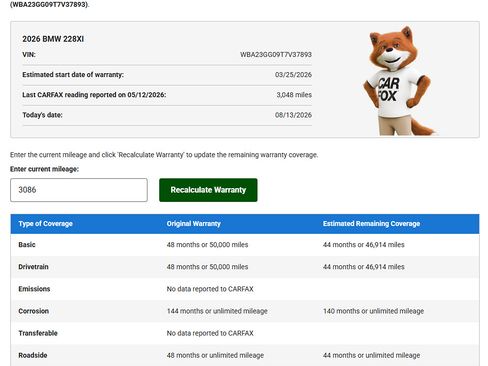Select the 'Drivetrain' coverage row label
This screenshot has height=366, width=488.
pos(33,267)
